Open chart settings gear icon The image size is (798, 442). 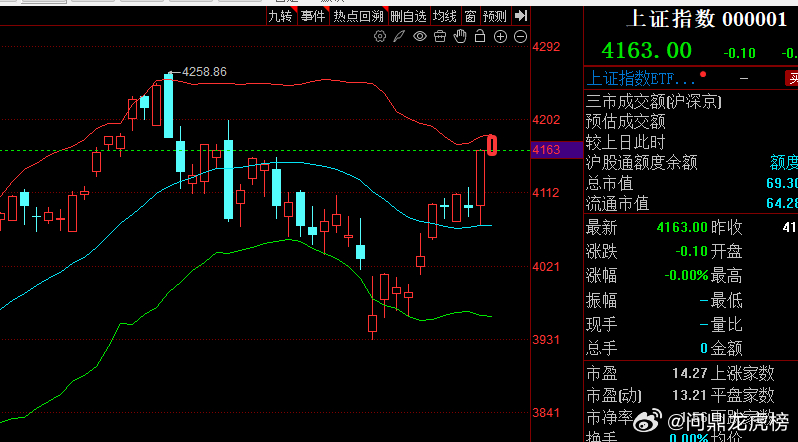[380, 36]
